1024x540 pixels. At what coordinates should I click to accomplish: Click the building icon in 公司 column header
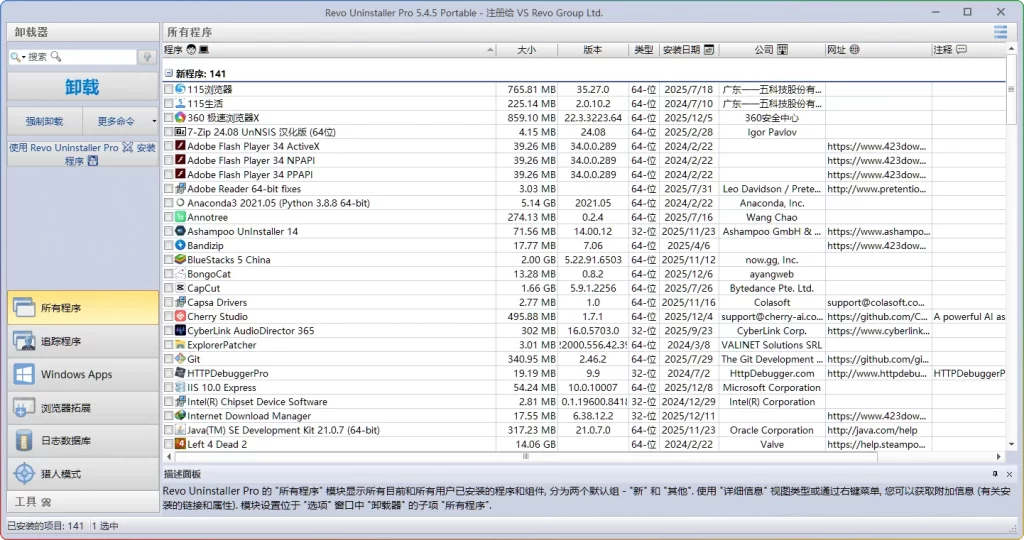coord(782,50)
